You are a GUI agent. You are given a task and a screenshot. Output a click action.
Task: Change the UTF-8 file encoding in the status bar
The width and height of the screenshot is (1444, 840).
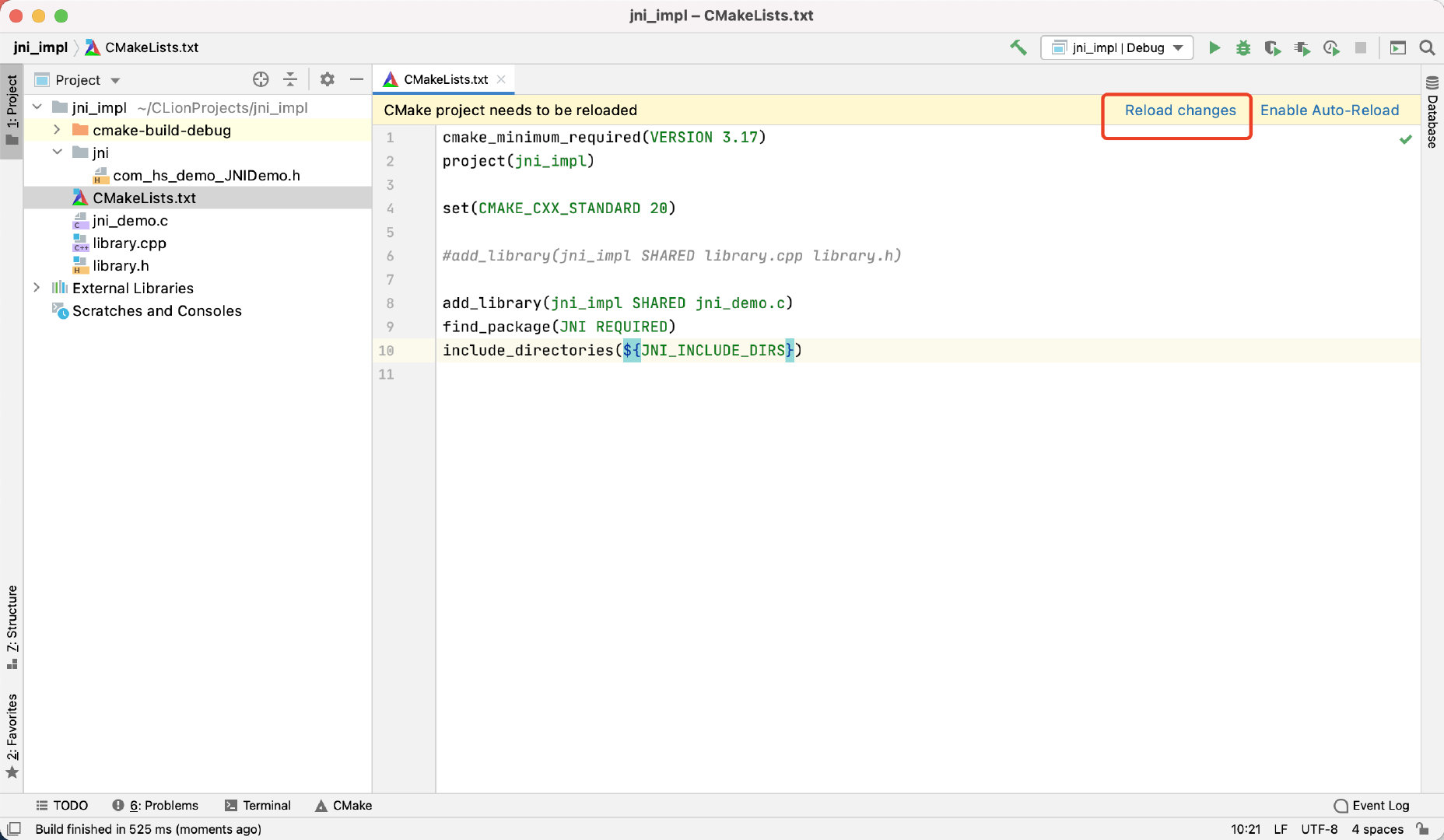(x=1320, y=828)
